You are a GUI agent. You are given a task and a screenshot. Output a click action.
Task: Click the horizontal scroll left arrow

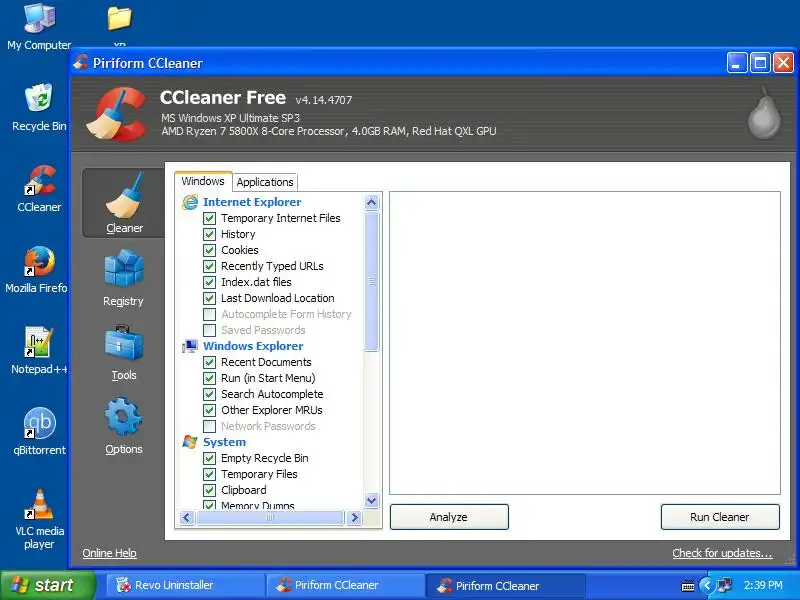187,517
